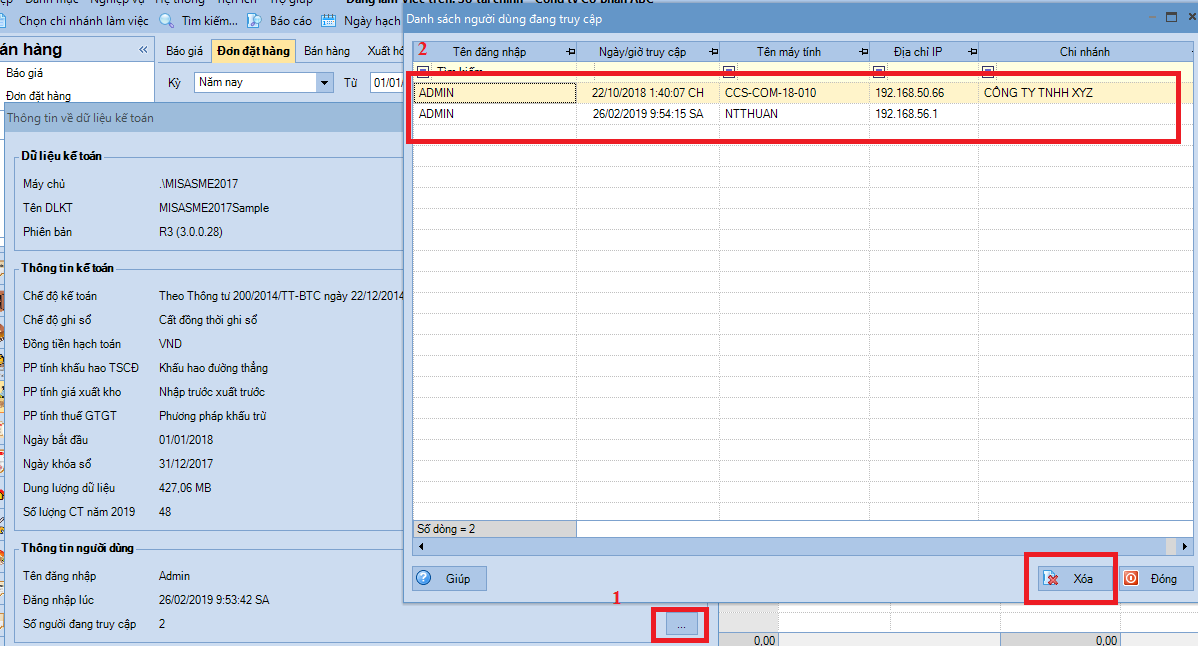Viewport: 1198px width, 646px height.
Task: Collapse the Bán hàng sidebar panel
Action: [143, 50]
